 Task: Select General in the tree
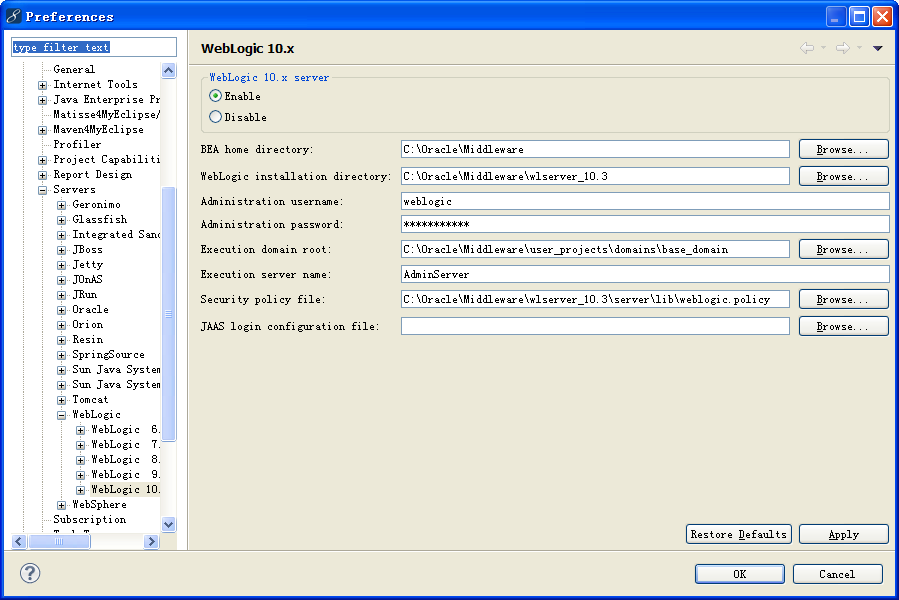(x=74, y=69)
